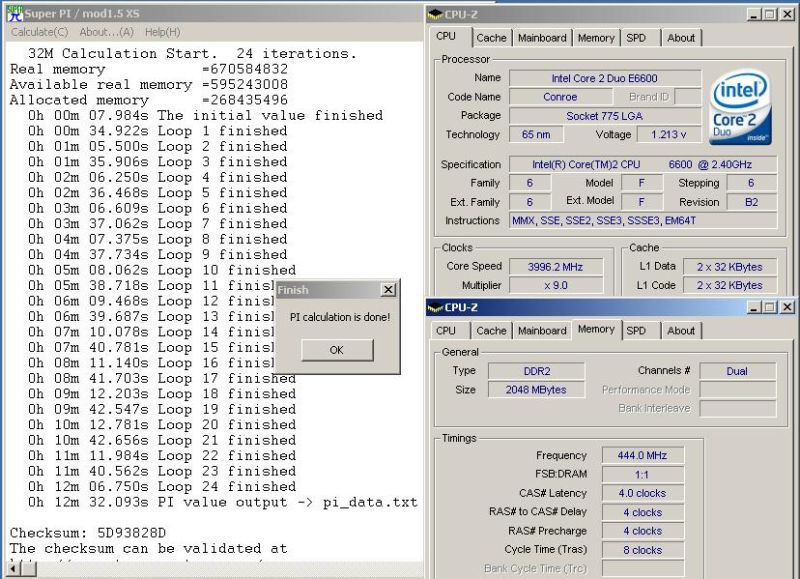Click the Instructions field listing MMX, SSE
The height and width of the screenshot is (579, 800).
(x=643, y=220)
